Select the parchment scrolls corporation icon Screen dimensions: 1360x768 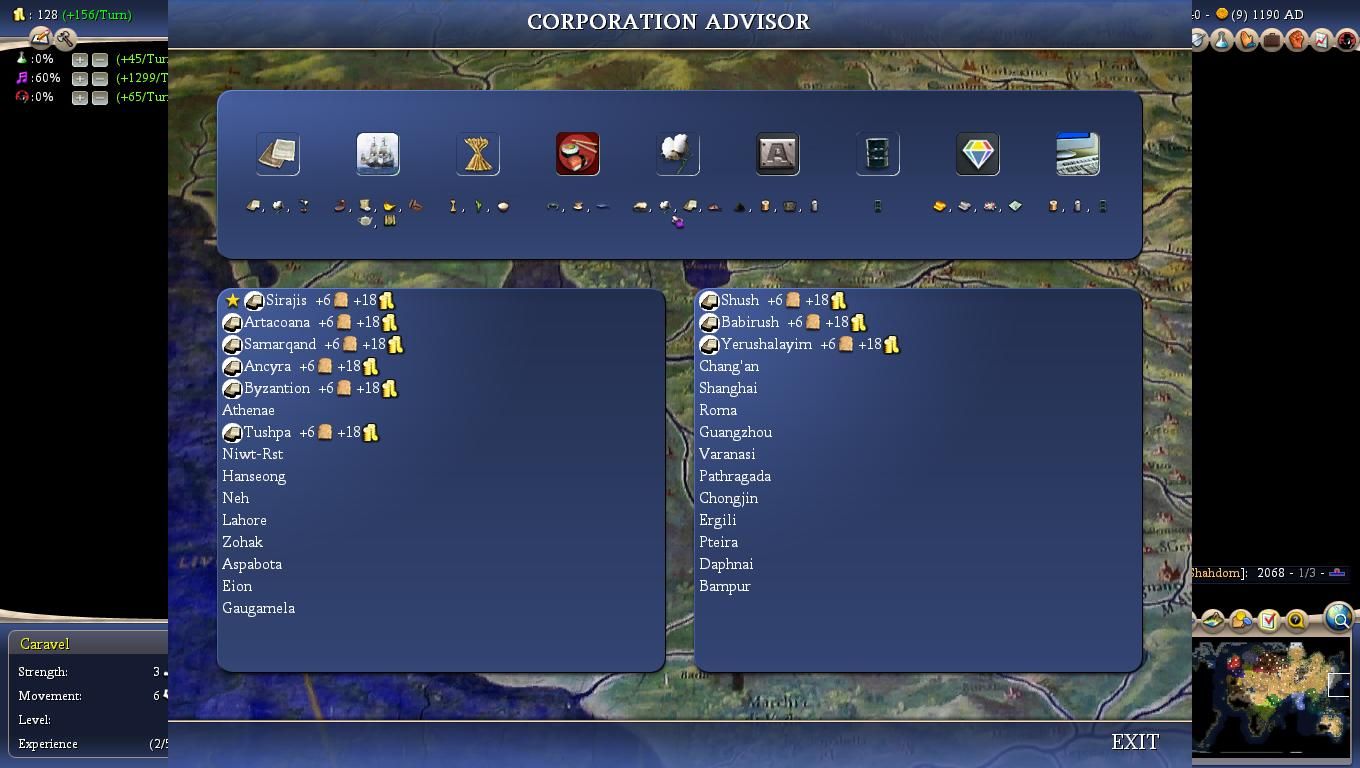pos(278,154)
